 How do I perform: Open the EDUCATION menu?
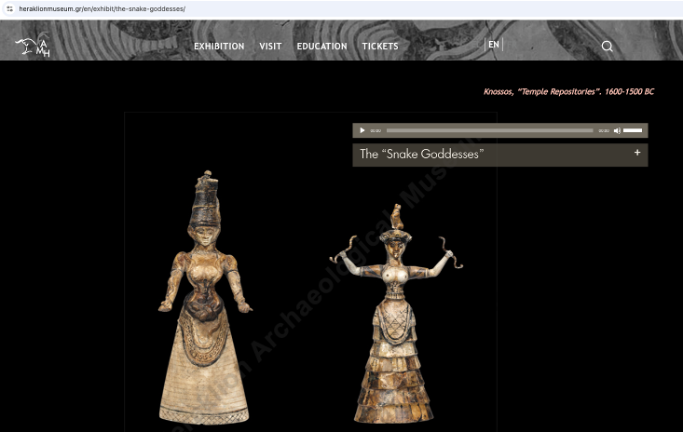point(322,46)
